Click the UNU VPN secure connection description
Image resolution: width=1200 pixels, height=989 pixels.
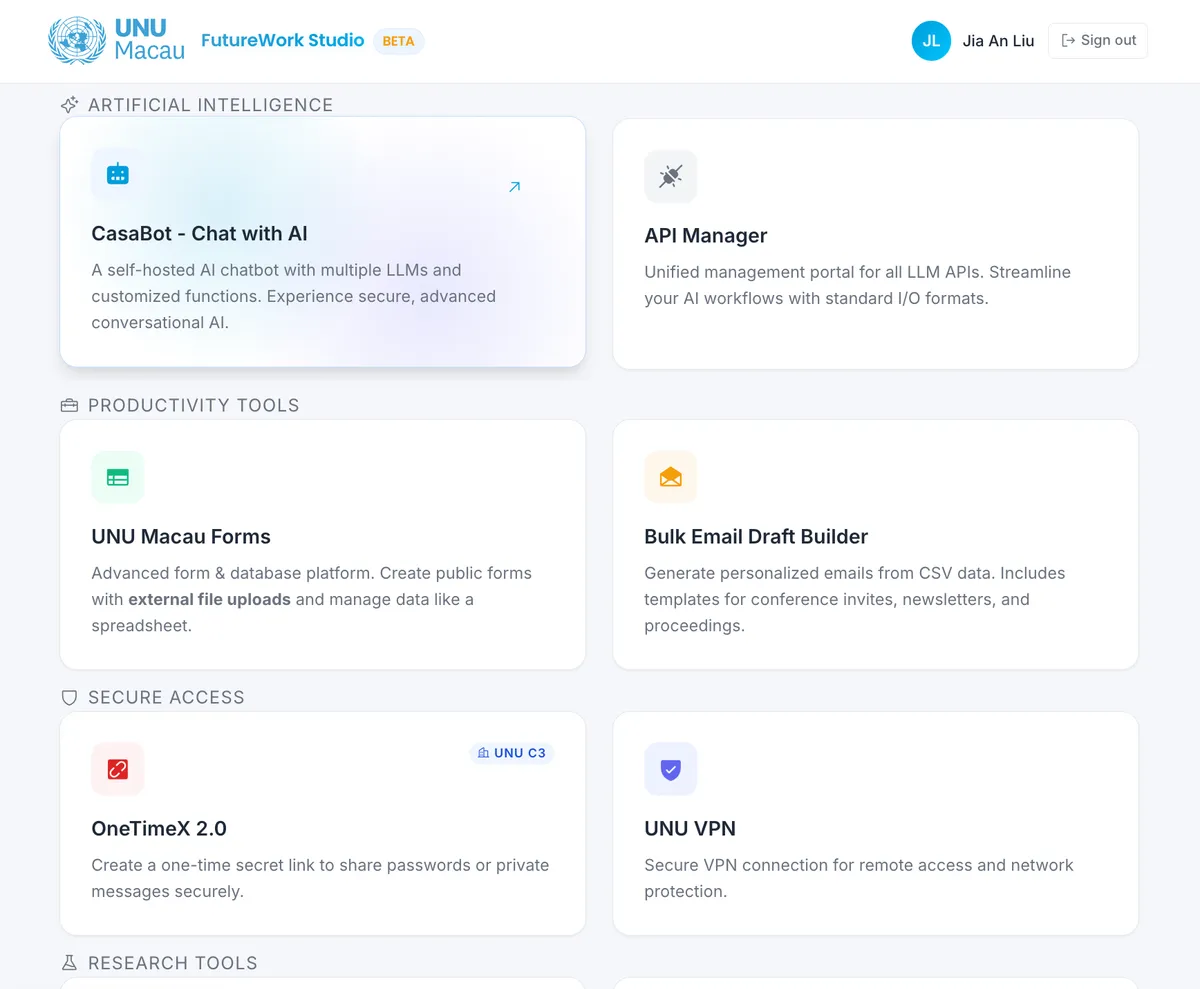point(859,878)
